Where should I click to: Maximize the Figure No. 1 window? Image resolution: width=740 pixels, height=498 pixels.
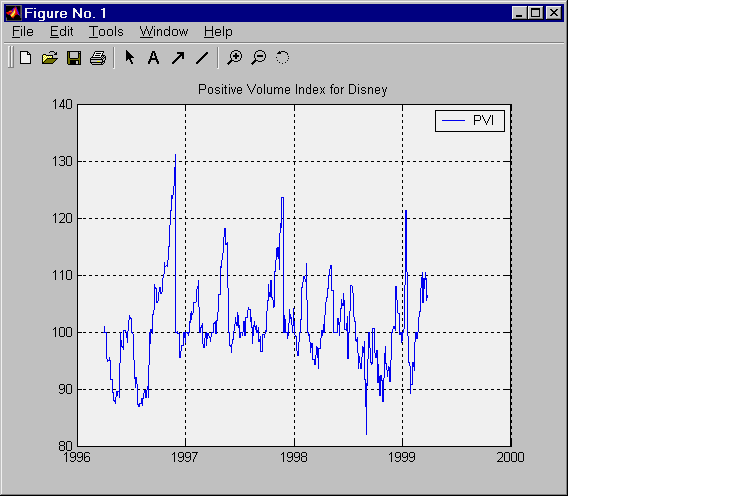tap(536, 13)
